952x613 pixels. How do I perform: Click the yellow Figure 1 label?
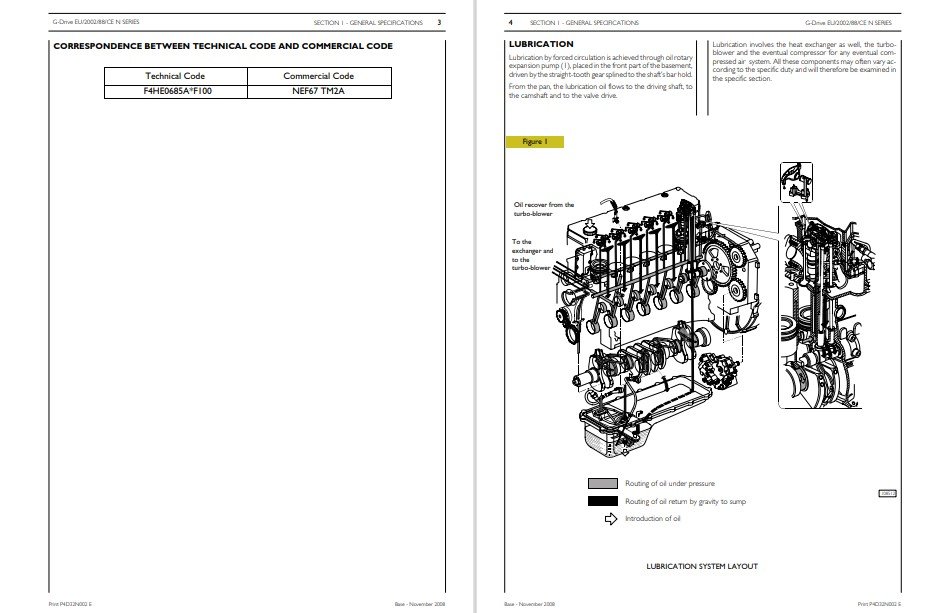535,142
